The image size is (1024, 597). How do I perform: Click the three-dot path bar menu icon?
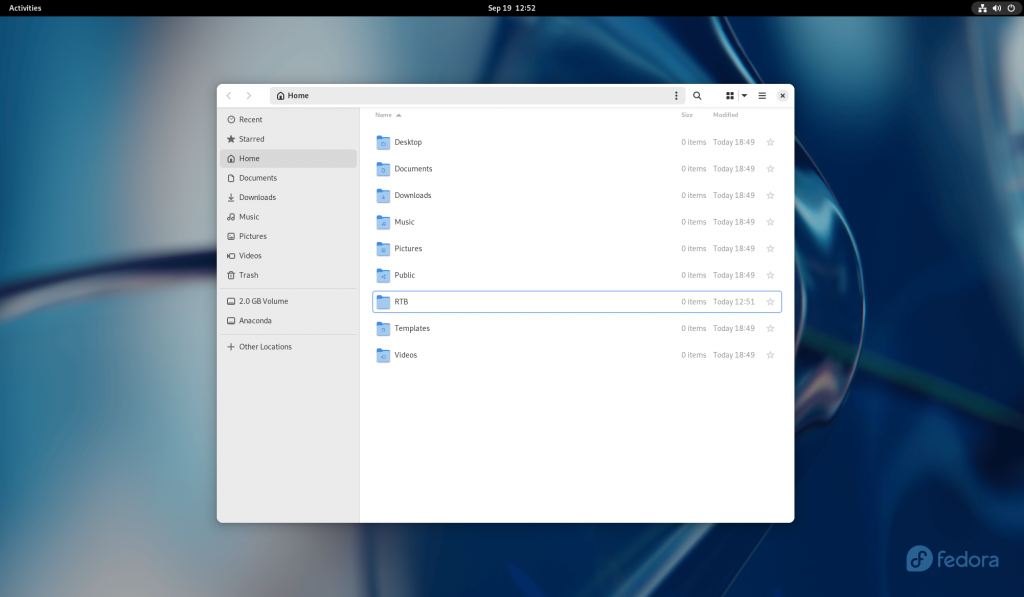pos(676,95)
